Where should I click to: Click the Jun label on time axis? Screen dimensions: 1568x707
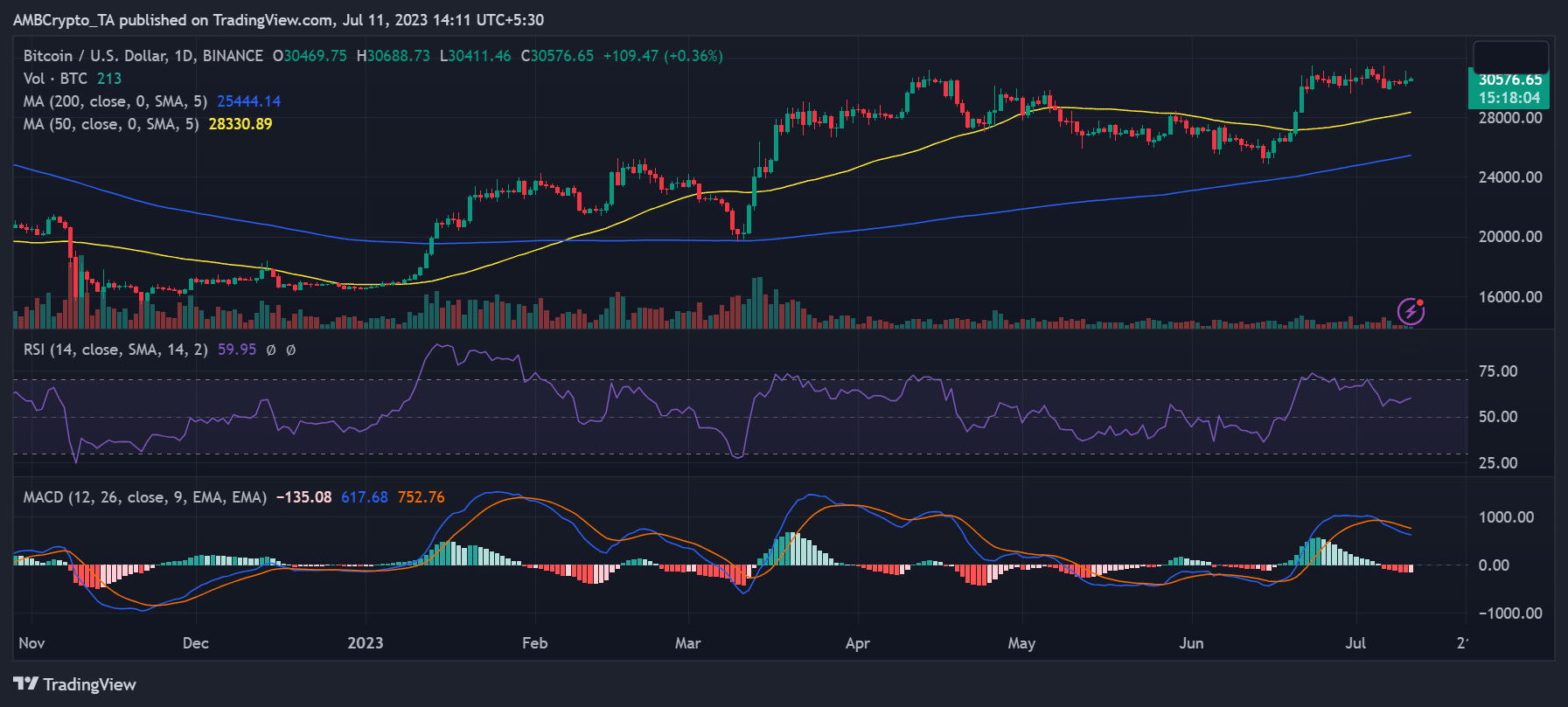(x=1191, y=643)
